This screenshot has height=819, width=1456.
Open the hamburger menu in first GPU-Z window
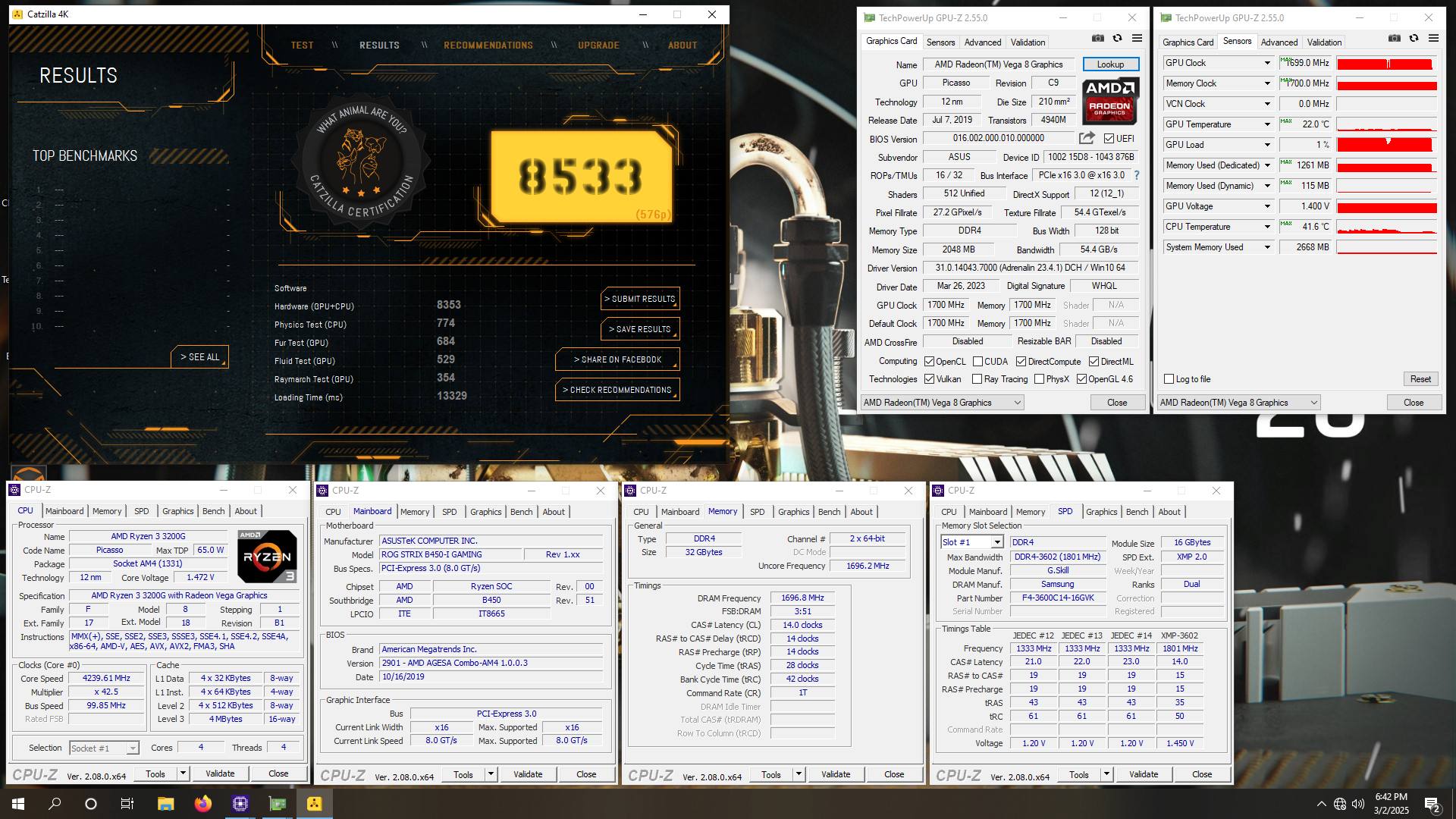click(x=1137, y=38)
